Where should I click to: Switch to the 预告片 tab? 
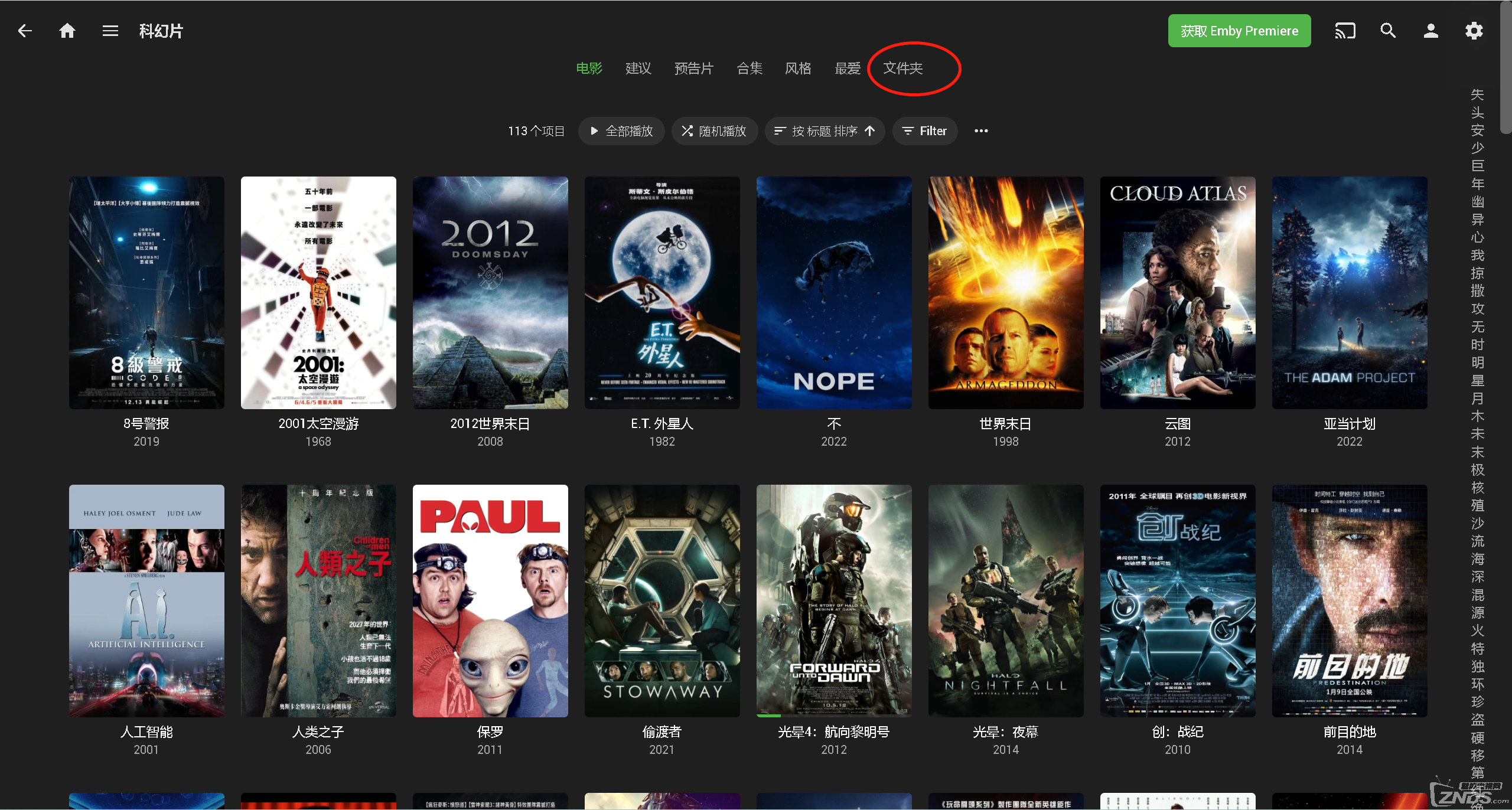click(x=694, y=68)
